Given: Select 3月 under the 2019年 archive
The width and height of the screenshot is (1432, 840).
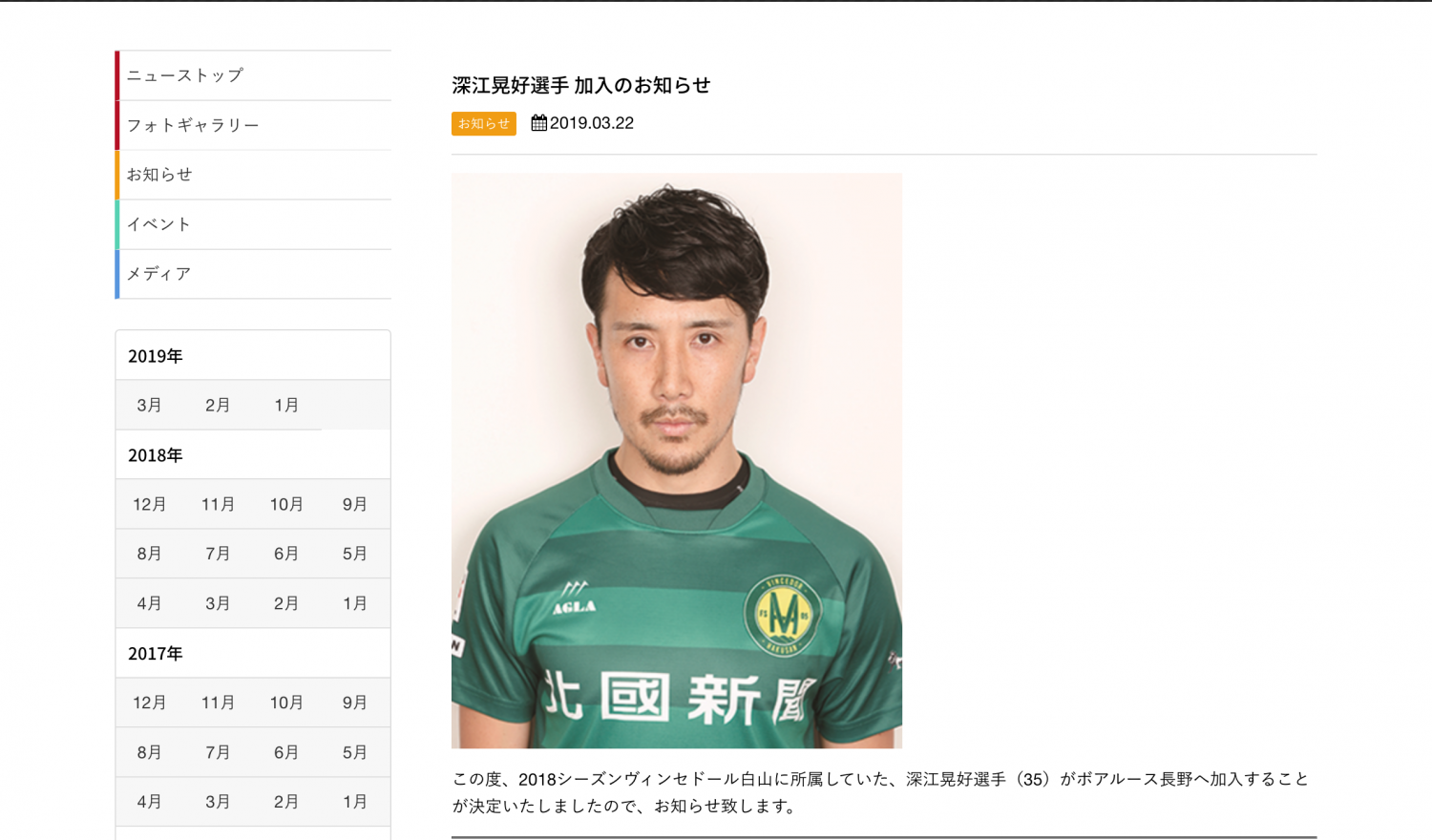Looking at the screenshot, I should coord(150,406).
